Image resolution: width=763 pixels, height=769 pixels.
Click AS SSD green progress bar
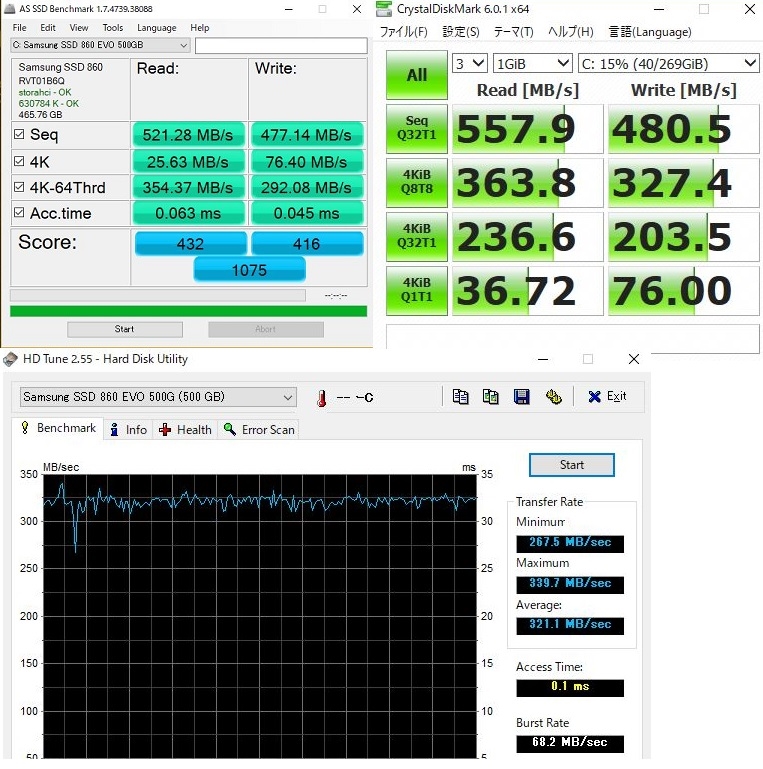(188, 311)
